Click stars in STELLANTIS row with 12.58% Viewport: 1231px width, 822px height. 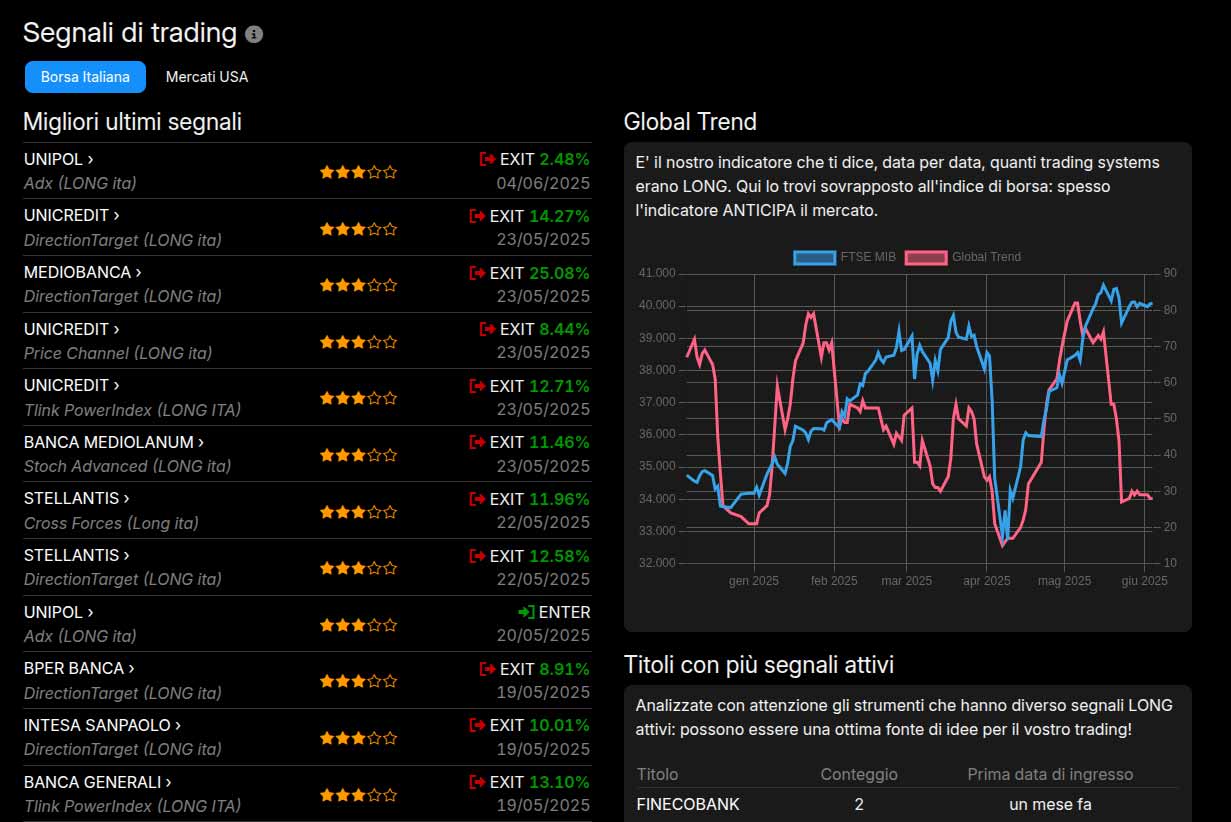(358, 568)
